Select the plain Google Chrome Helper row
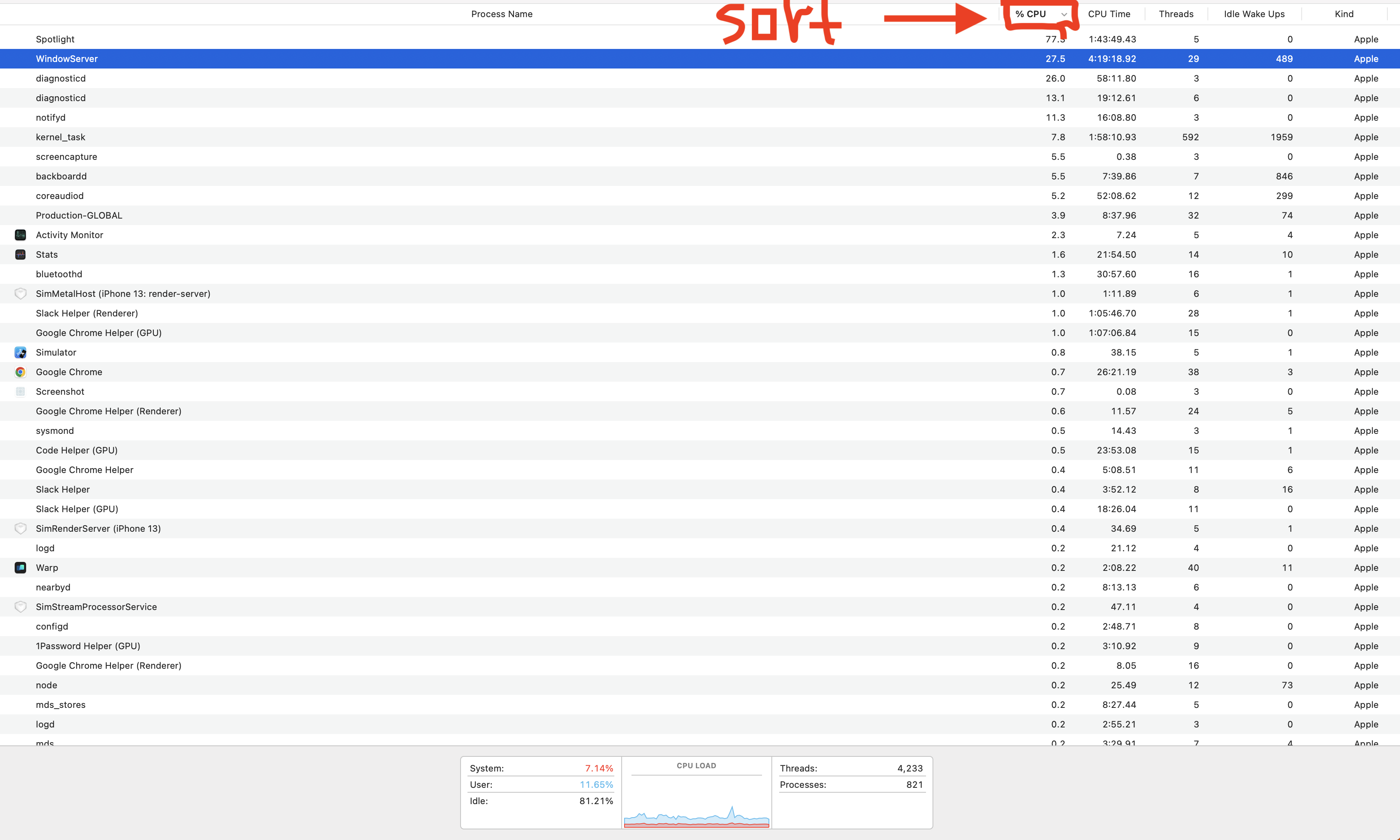This screenshot has height=840, width=1400. (700, 470)
